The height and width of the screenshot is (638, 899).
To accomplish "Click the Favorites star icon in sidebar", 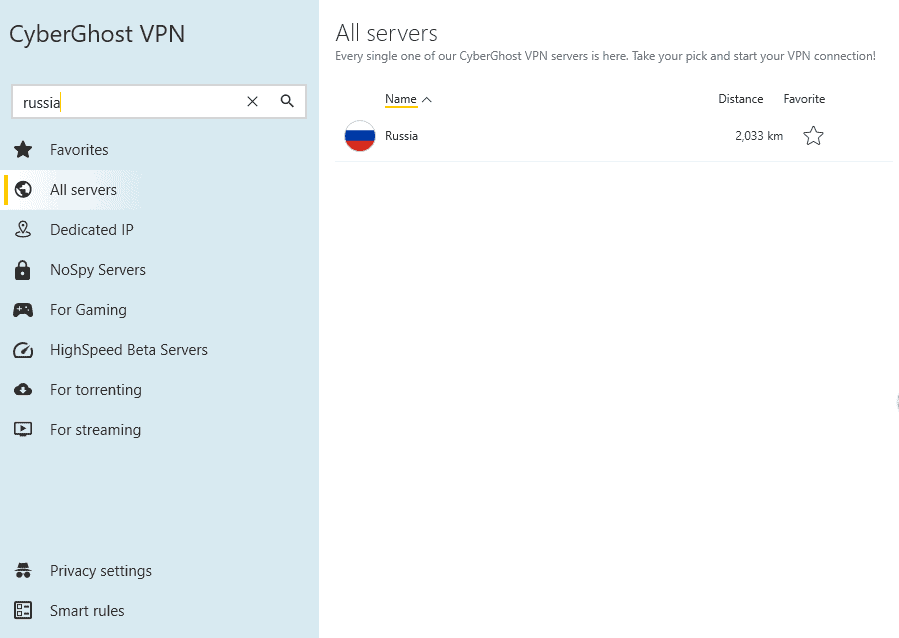I will pos(23,150).
